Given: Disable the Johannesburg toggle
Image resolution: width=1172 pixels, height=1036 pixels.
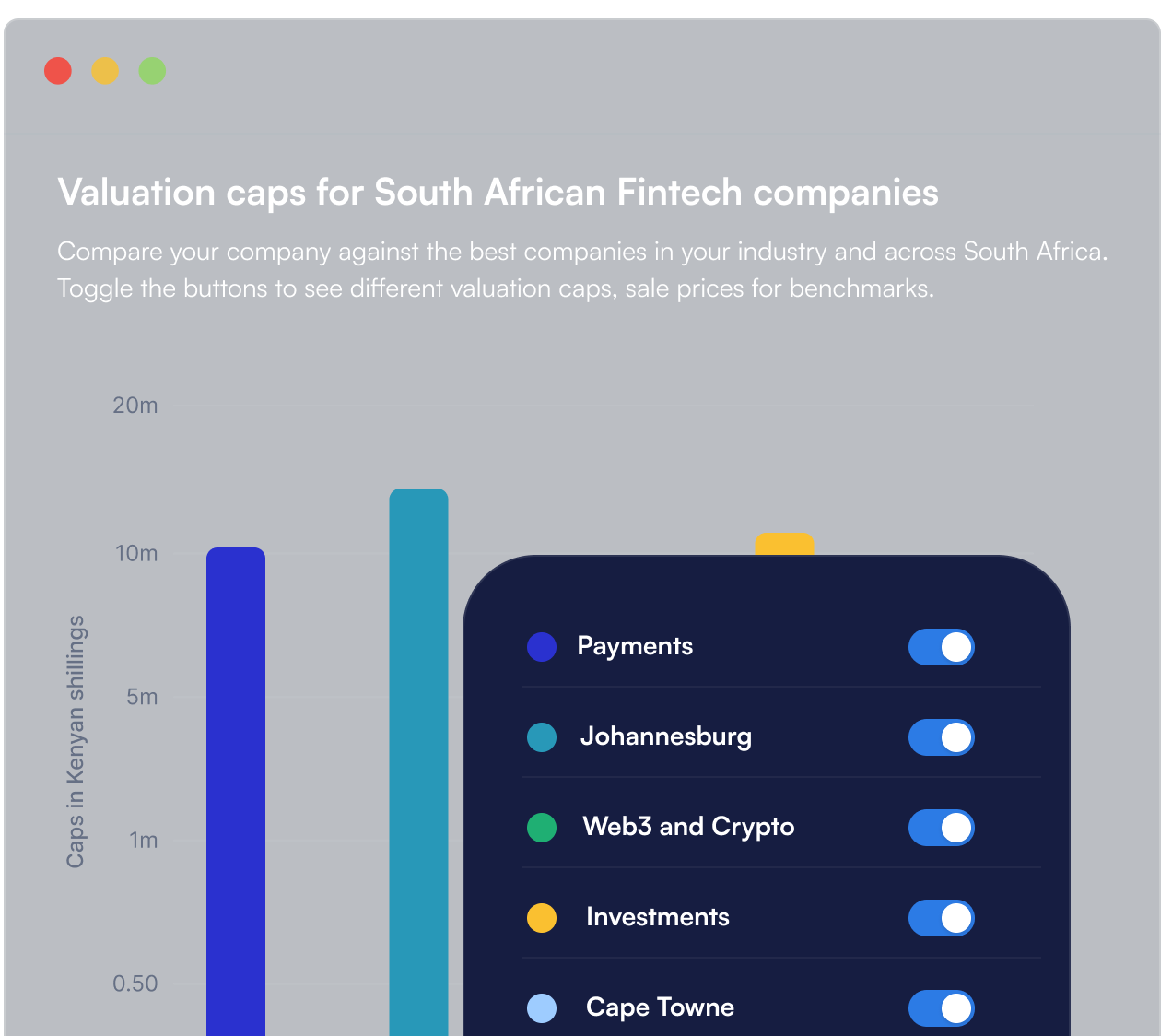Looking at the screenshot, I should pyautogui.click(x=941, y=737).
